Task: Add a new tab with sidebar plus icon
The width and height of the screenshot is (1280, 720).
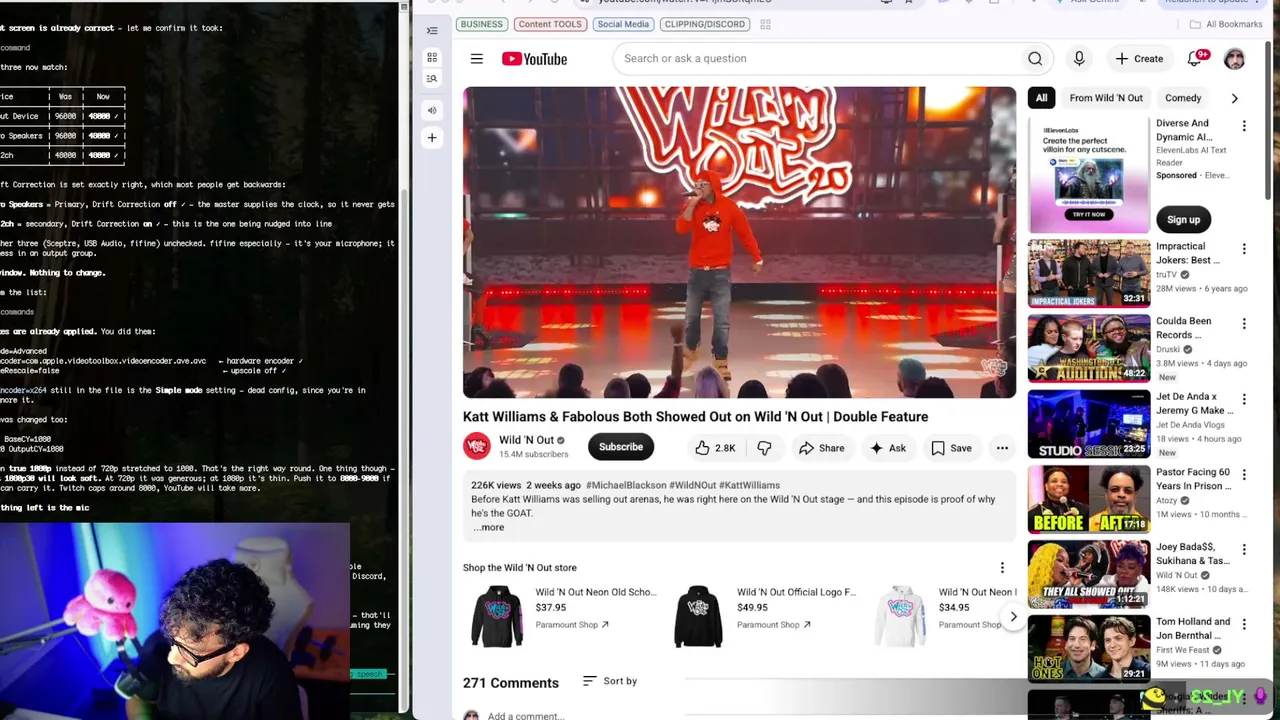Action: [432, 138]
